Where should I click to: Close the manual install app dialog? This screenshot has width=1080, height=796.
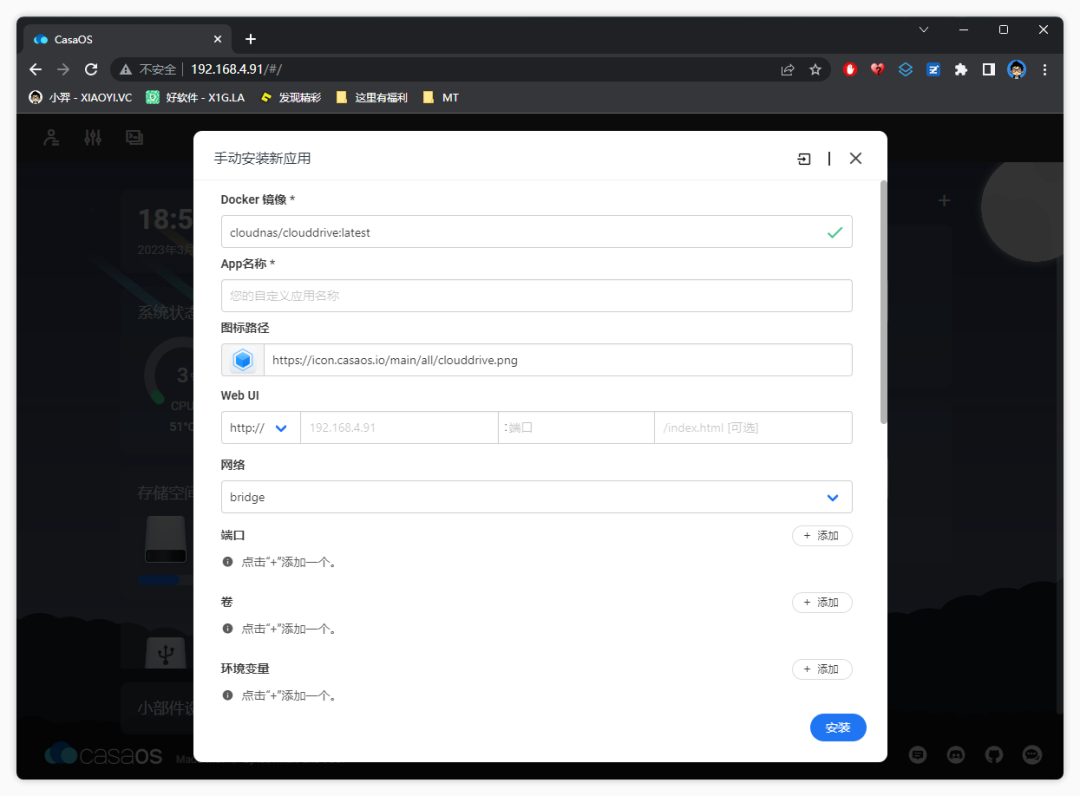click(855, 158)
